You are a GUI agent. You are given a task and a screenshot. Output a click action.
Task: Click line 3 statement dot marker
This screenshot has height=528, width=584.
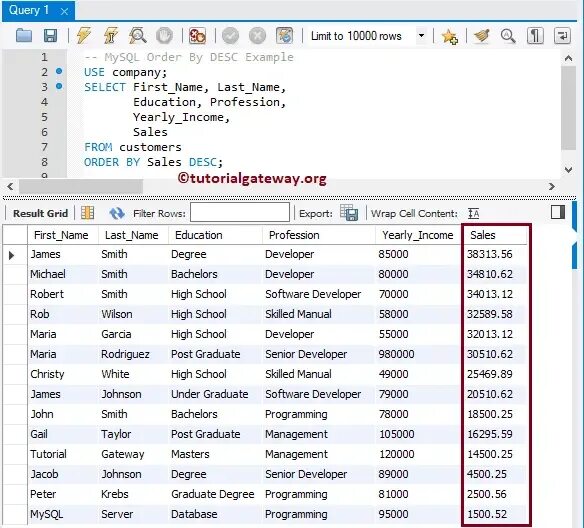click(59, 86)
